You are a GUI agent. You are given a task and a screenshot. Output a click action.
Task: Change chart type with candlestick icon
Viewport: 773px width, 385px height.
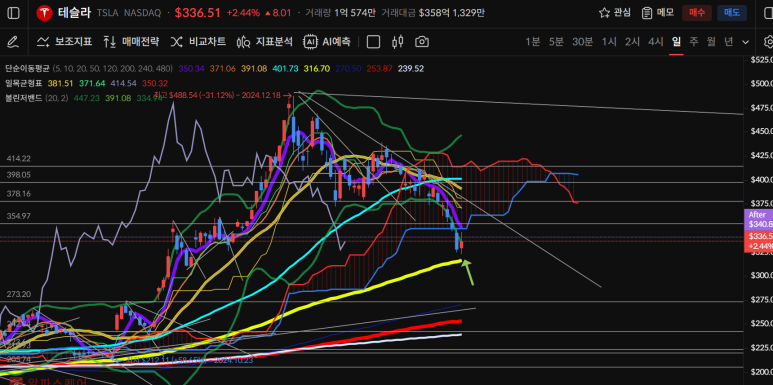(397, 42)
